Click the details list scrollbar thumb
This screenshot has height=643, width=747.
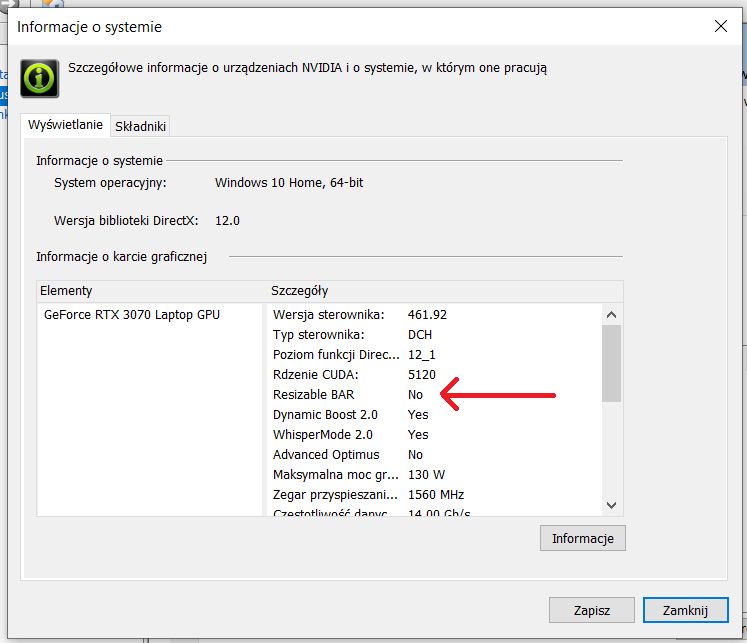(612, 363)
